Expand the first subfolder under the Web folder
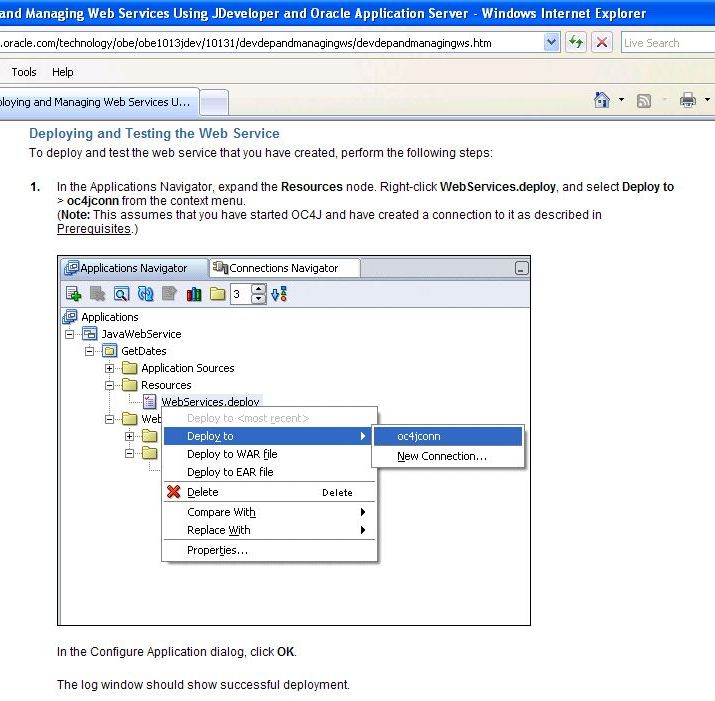Image resolution: width=715 pixels, height=701 pixels. (x=130, y=436)
